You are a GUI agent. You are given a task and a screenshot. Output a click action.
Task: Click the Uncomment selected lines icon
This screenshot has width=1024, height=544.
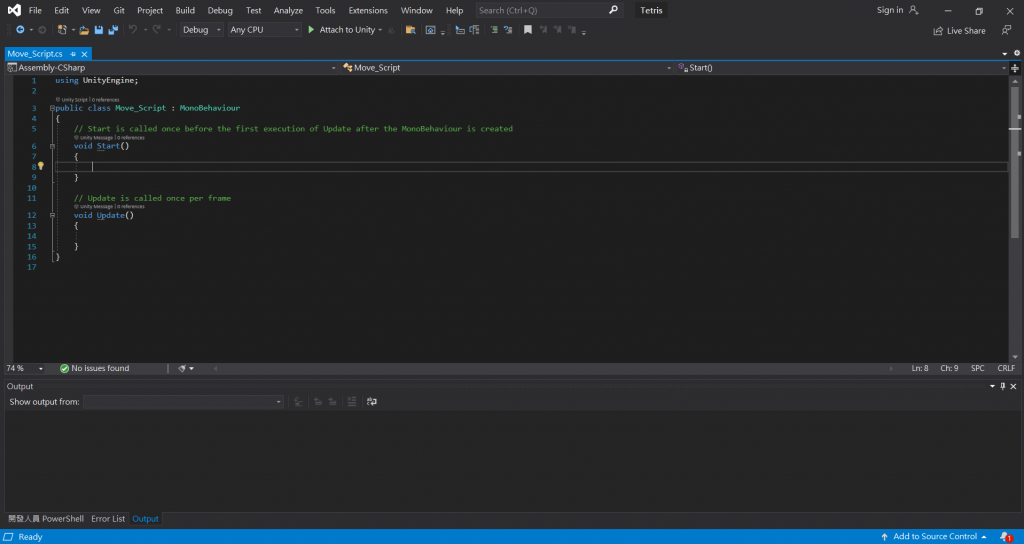click(507, 29)
